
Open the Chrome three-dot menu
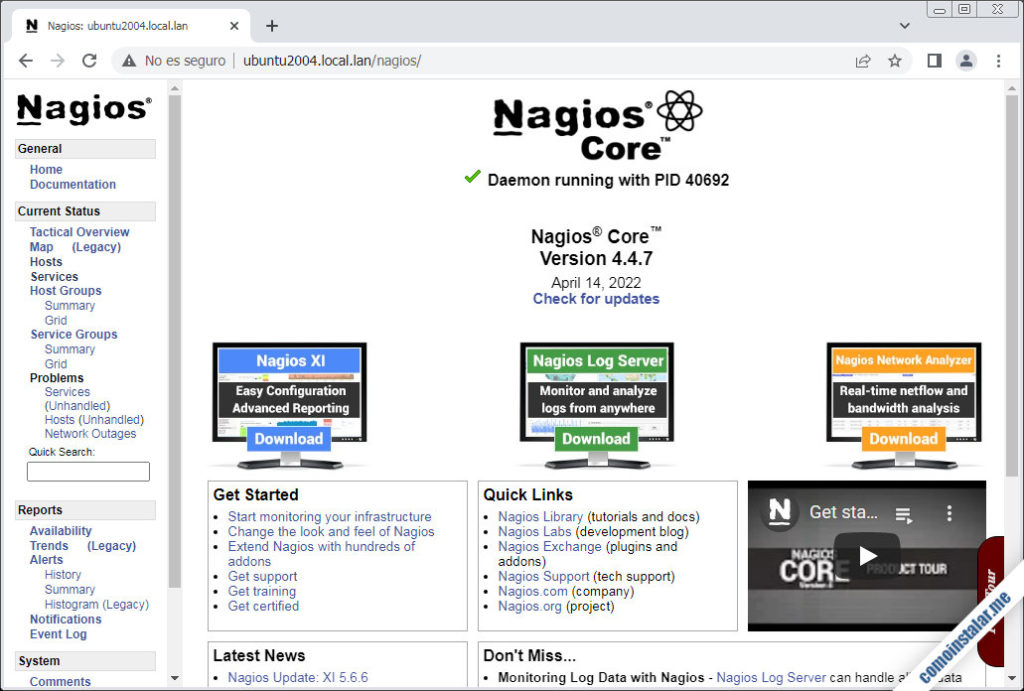(x=999, y=60)
